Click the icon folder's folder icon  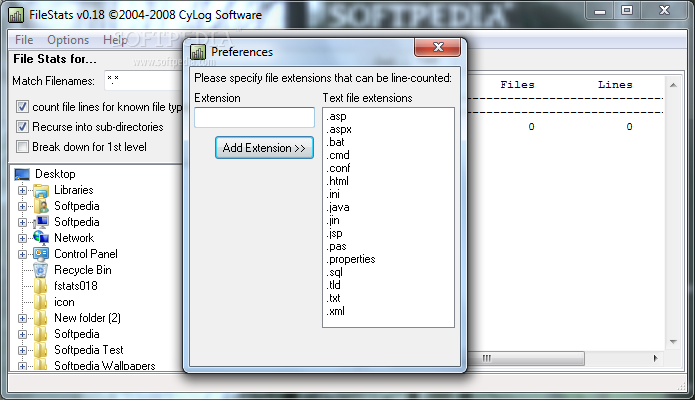(40, 302)
